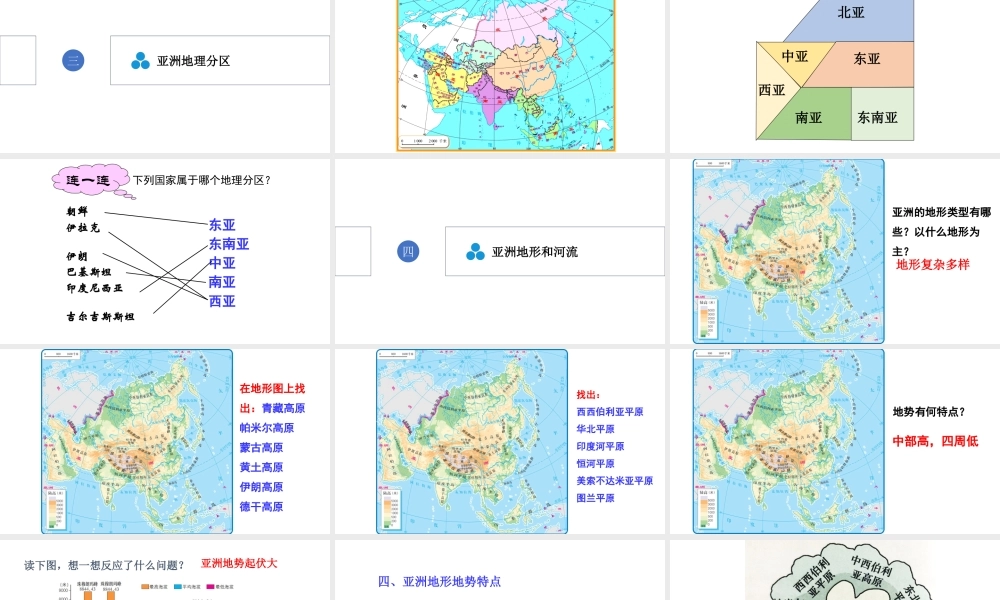Click the pink 连一连 cloud badge
This screenshot has height=600, width=1000.
pyautogui.click(x=91, y=181)
